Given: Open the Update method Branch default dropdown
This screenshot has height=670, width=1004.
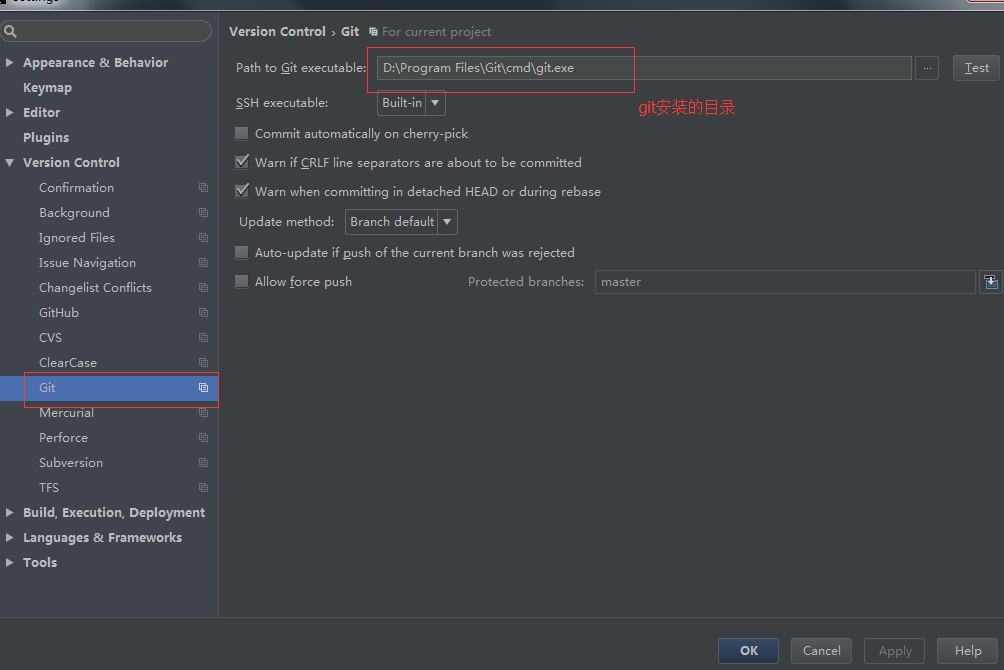Looking at the screenshot, I should pyautogui.click(x=401, y=222).
